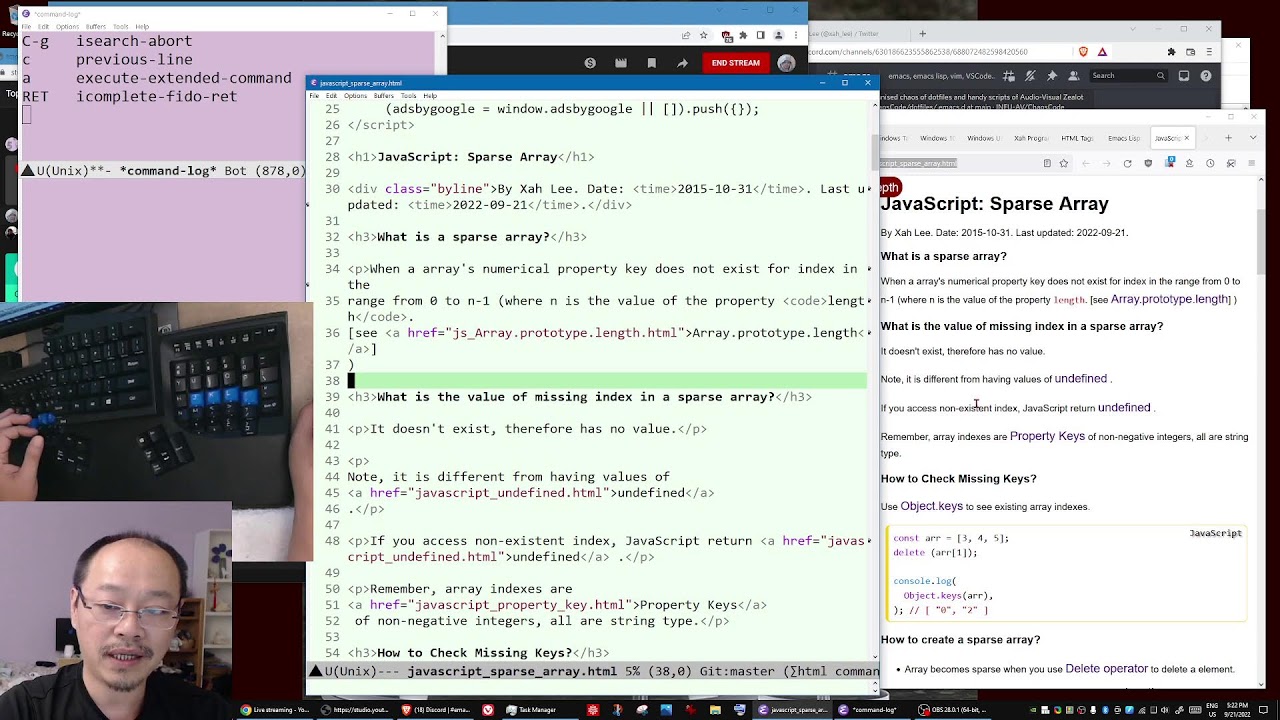Bookmark the page with the Firefox star icon
Image resolution: width=1280 pixels, height=720 pixels.
(1064, 163)
